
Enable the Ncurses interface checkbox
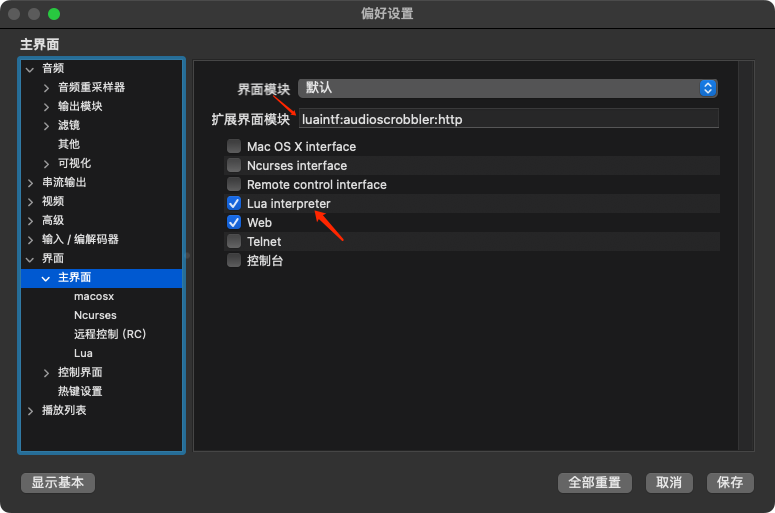point(234,165)
